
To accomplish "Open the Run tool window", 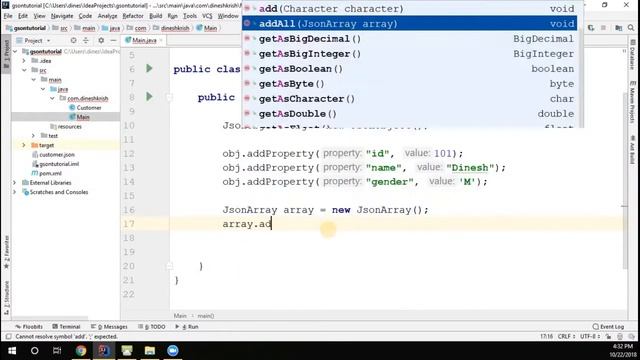I will coord(187,327).
